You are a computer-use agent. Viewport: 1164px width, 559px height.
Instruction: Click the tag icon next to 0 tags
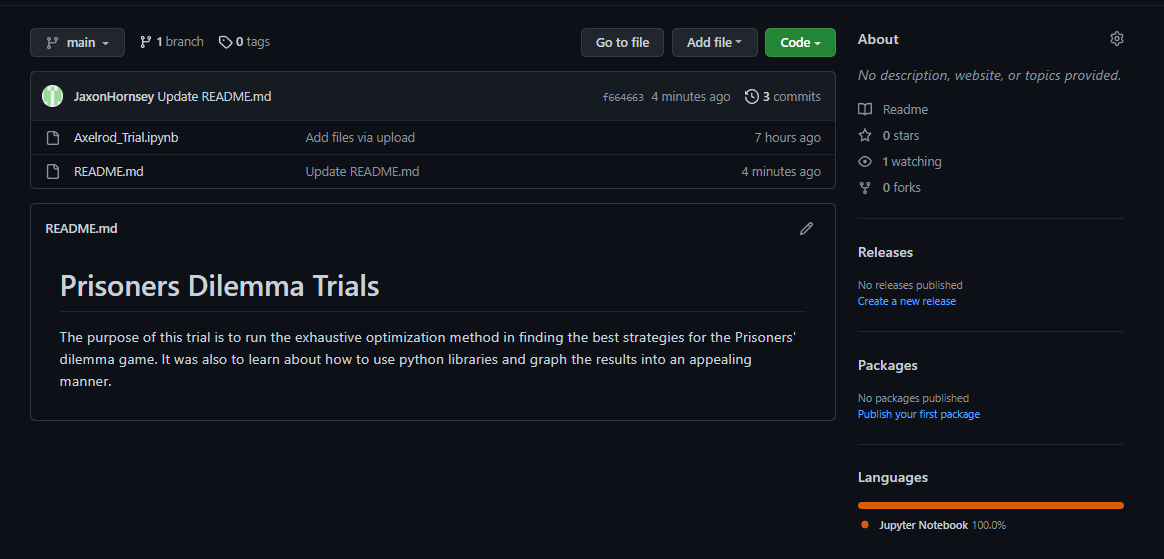226,42
